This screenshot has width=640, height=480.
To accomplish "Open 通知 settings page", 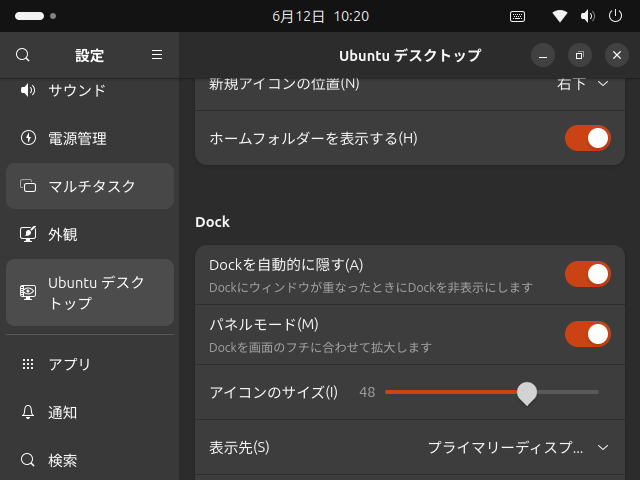I will coord(90,412).
